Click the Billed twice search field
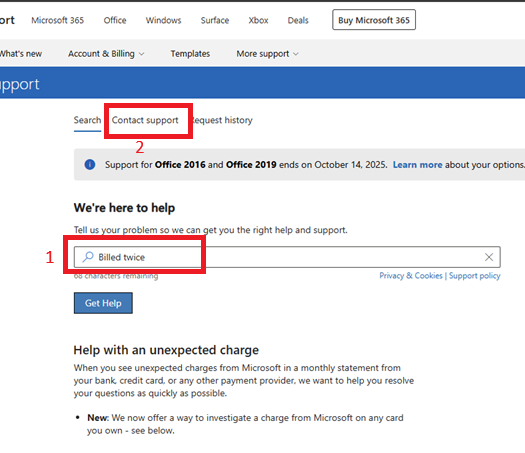Viewport: 525px width, 453px height. [x=287, y=257]
